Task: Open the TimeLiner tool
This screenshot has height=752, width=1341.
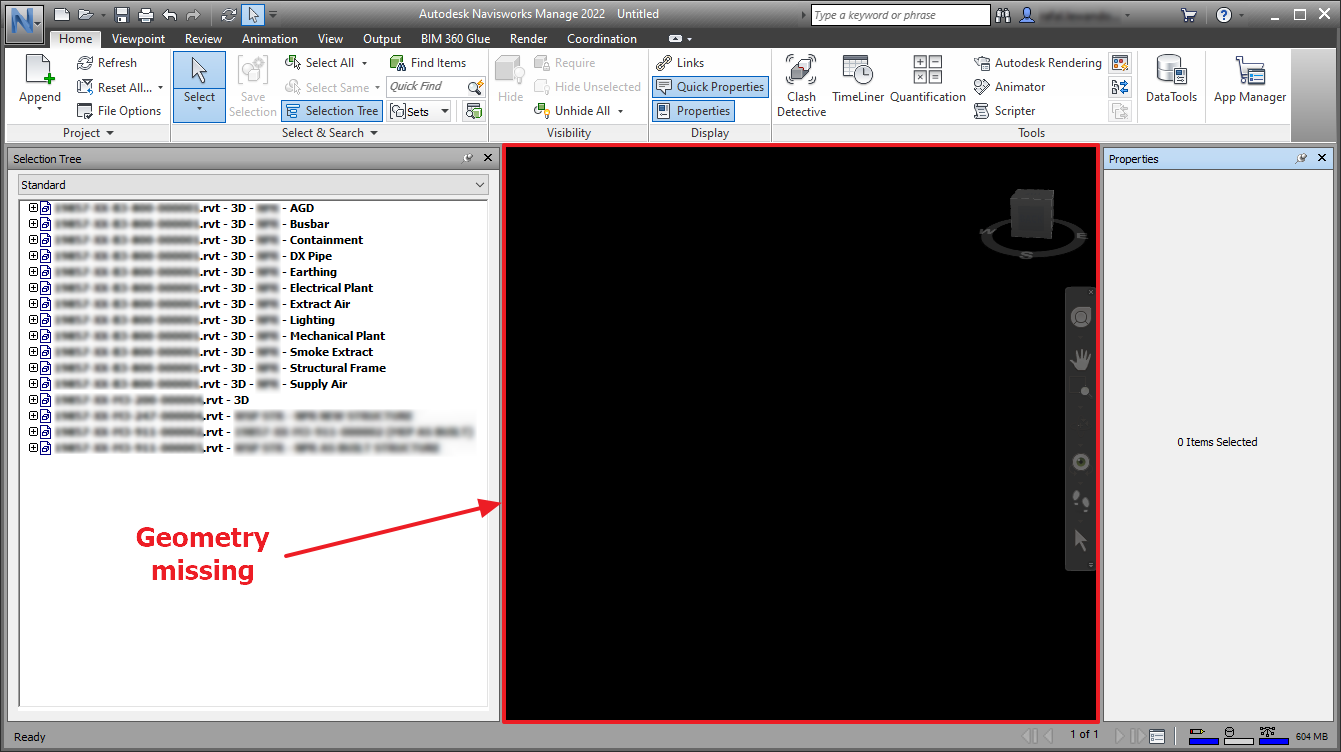Action: [x=858, y=79]
